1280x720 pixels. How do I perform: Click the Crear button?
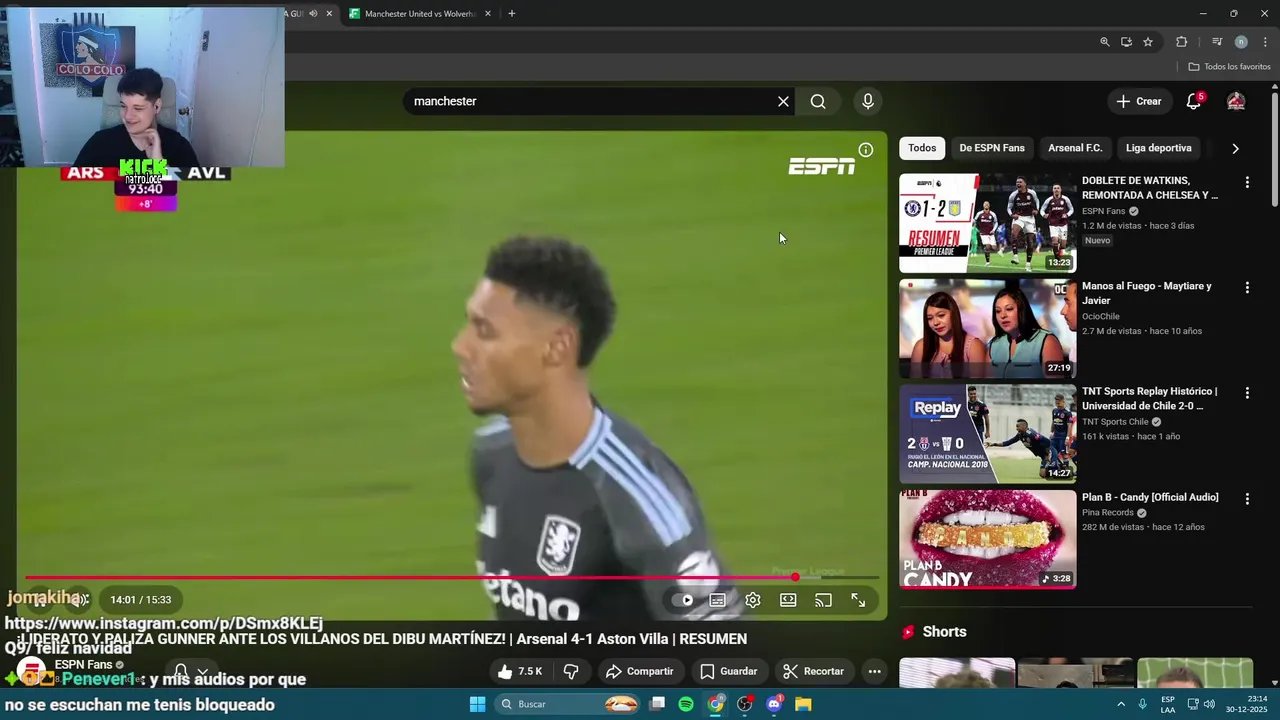pos(1139,101)
